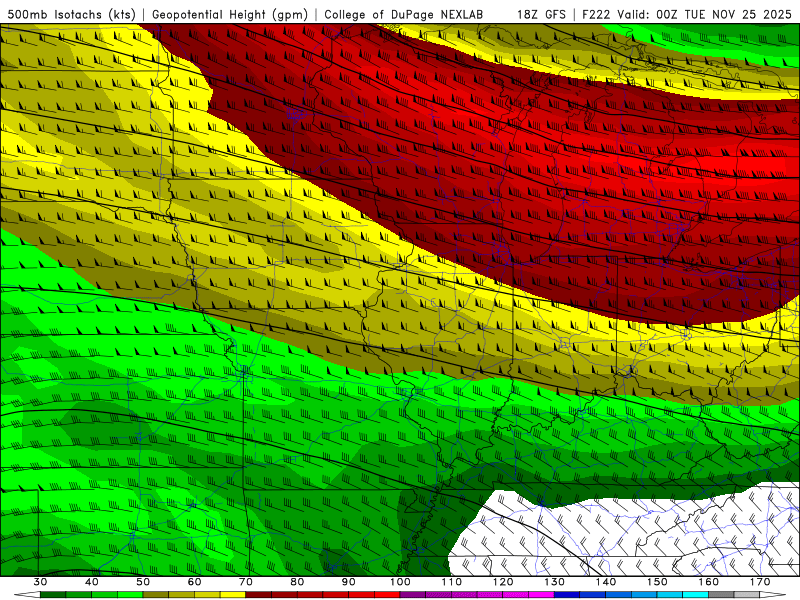Click the 30 label on the color scale
Image resolution: width=800 pixels, height=600 pixels.
click(x=40, y=582)
